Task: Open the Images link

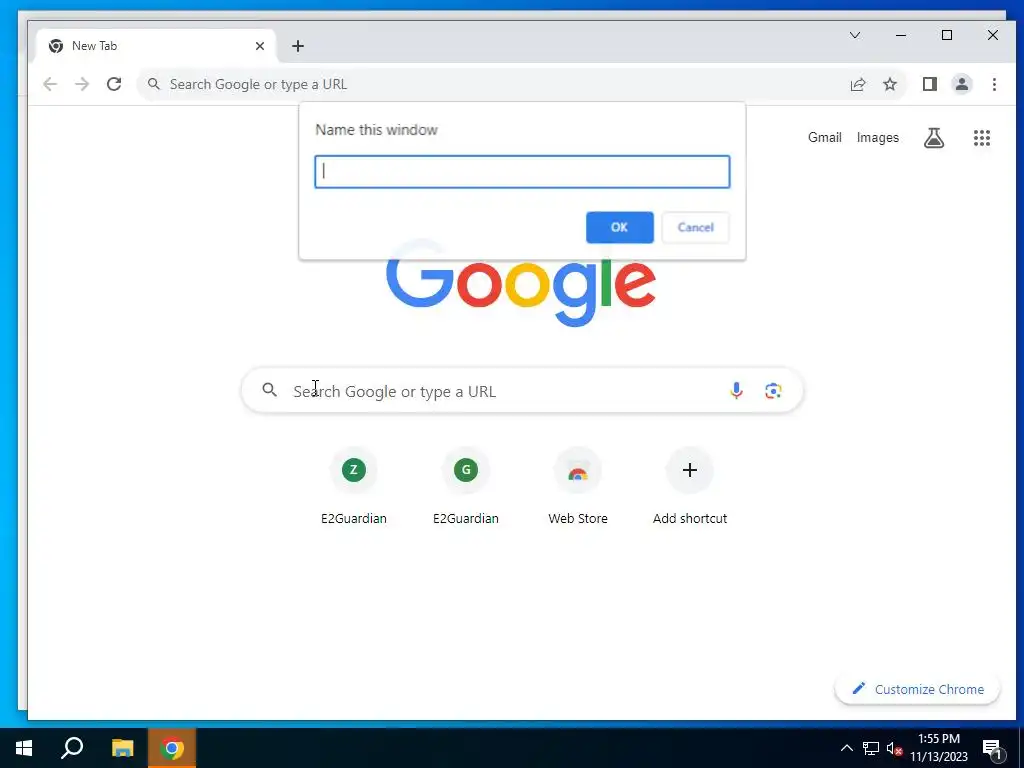Action: [x=877, y=138]
